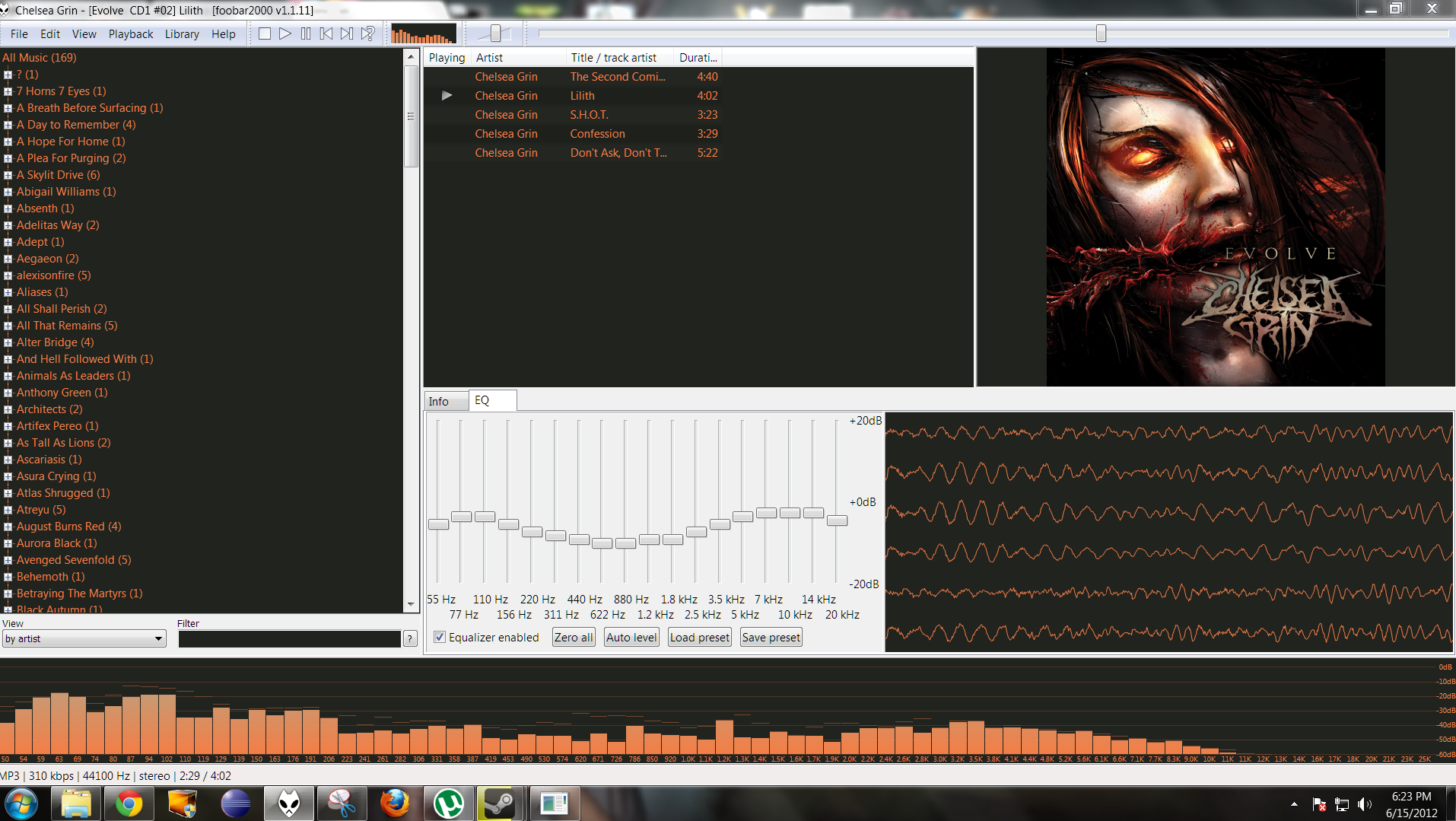Click the Duration column header
The height and width of the screenshot is (821, 1456).
pyautogui.click(x=698, y=58)
